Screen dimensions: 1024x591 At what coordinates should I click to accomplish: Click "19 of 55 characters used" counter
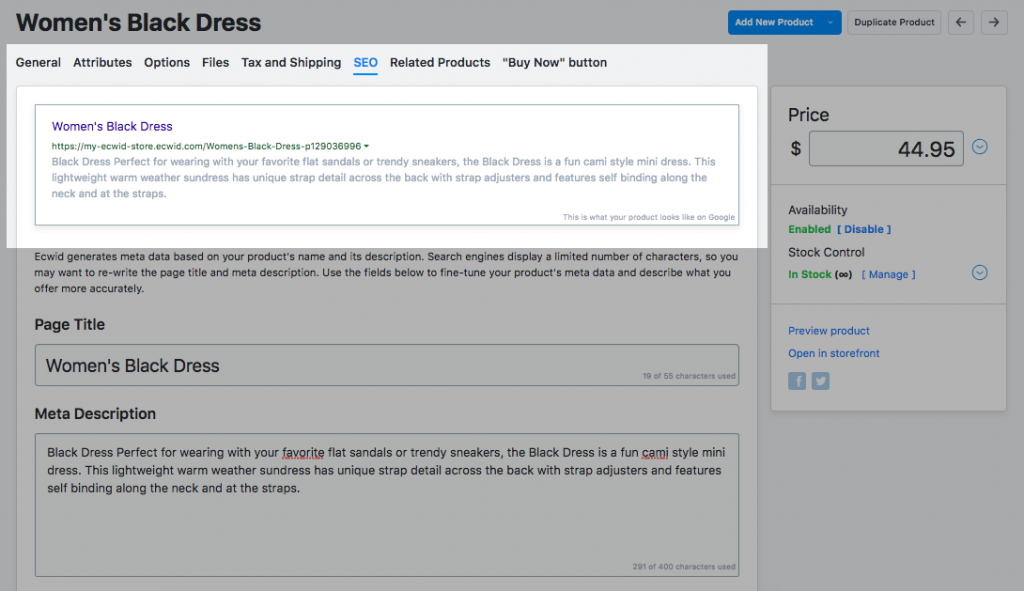(x=689, y=376)
